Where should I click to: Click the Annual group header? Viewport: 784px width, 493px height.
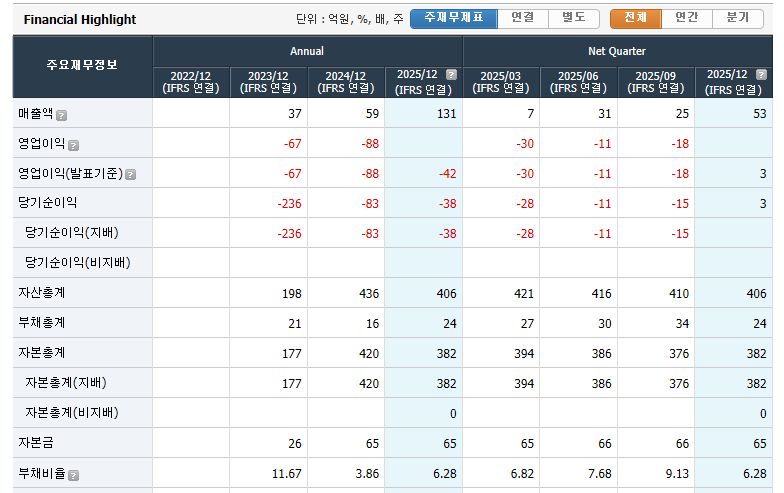pos(307,51)
